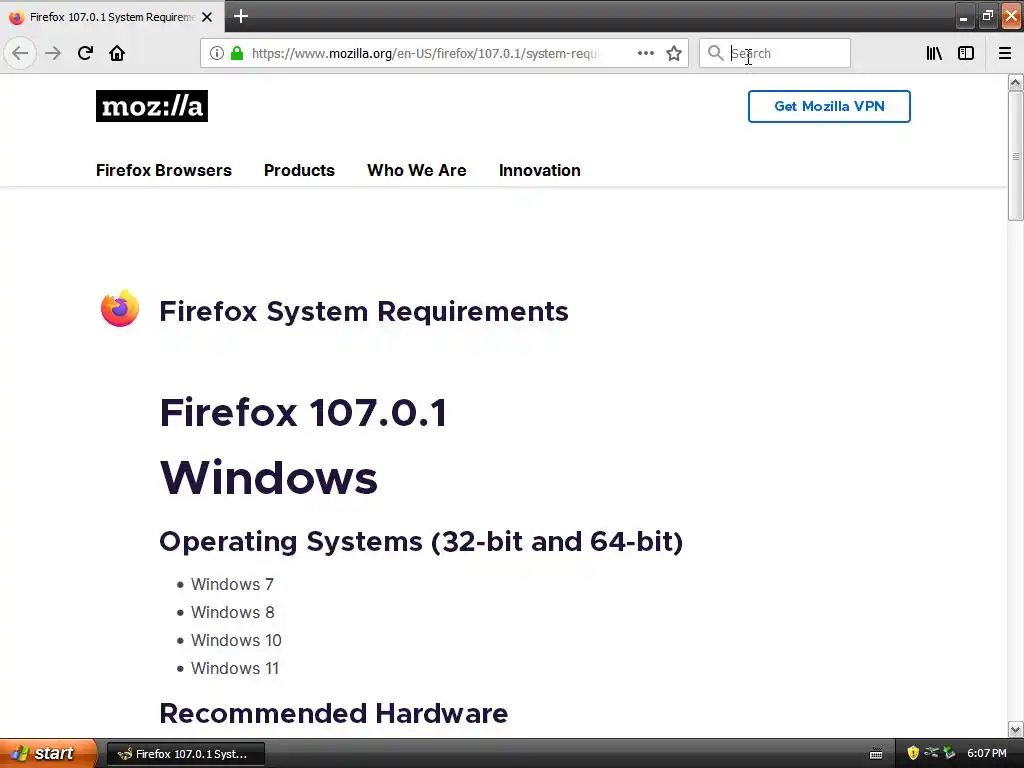Image resolution: width=1024 pixels, height=768 pixels.
Task: Reload the current page
Action: coord(85,53)
